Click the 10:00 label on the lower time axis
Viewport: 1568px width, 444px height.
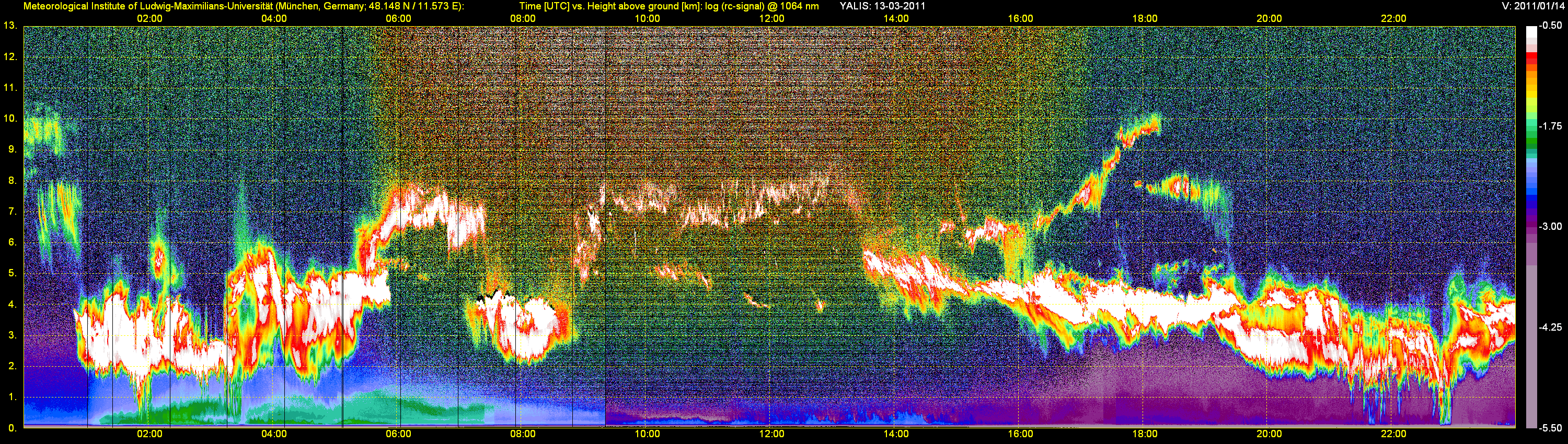click(x=647, y=434)
